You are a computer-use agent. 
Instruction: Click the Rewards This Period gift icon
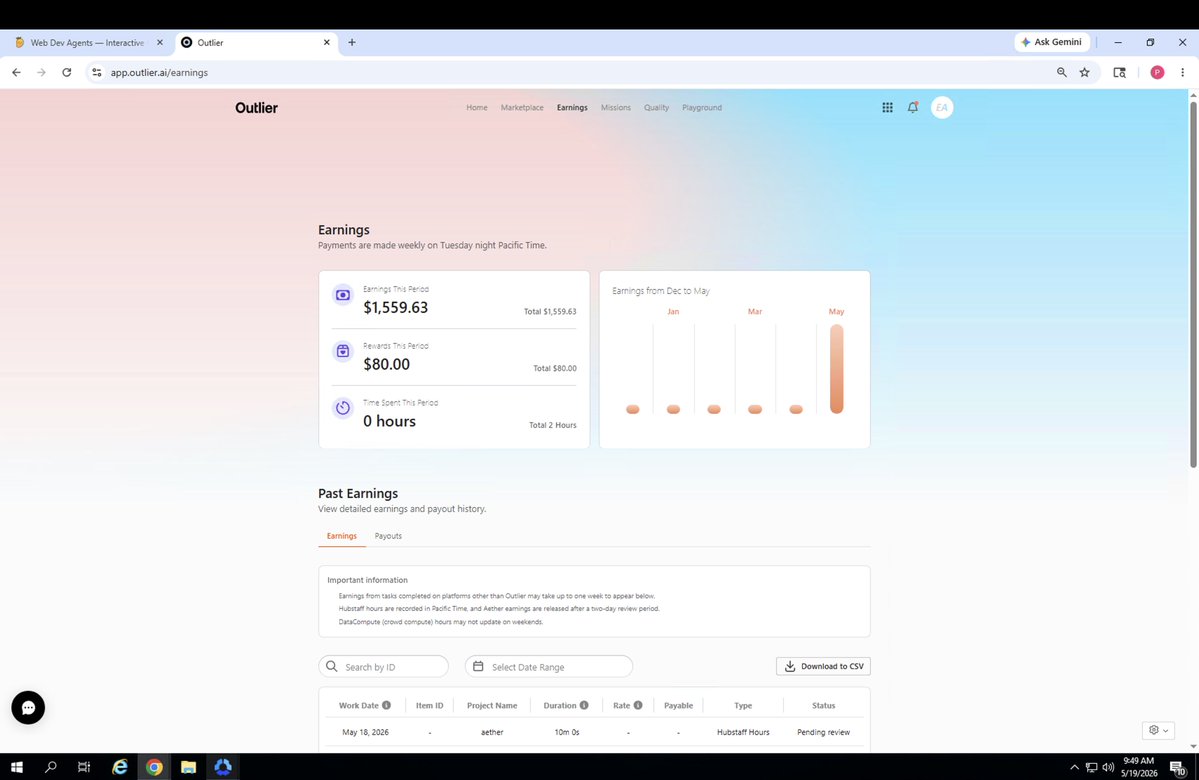click(x=343, y=351)
